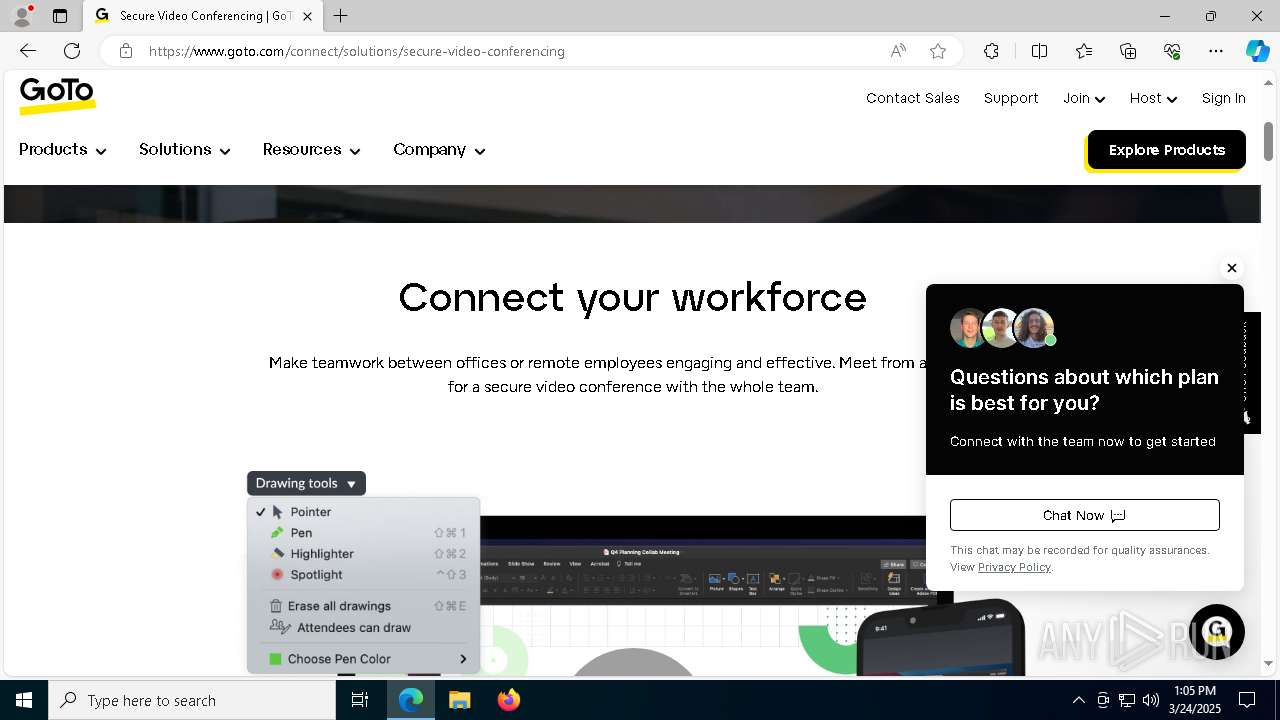1280x720 pixels.
Task: Go back to previous page
Action: click(28, 51)
